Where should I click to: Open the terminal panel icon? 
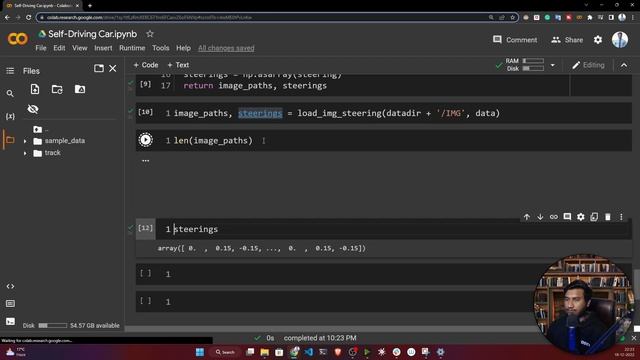point(10,322)
